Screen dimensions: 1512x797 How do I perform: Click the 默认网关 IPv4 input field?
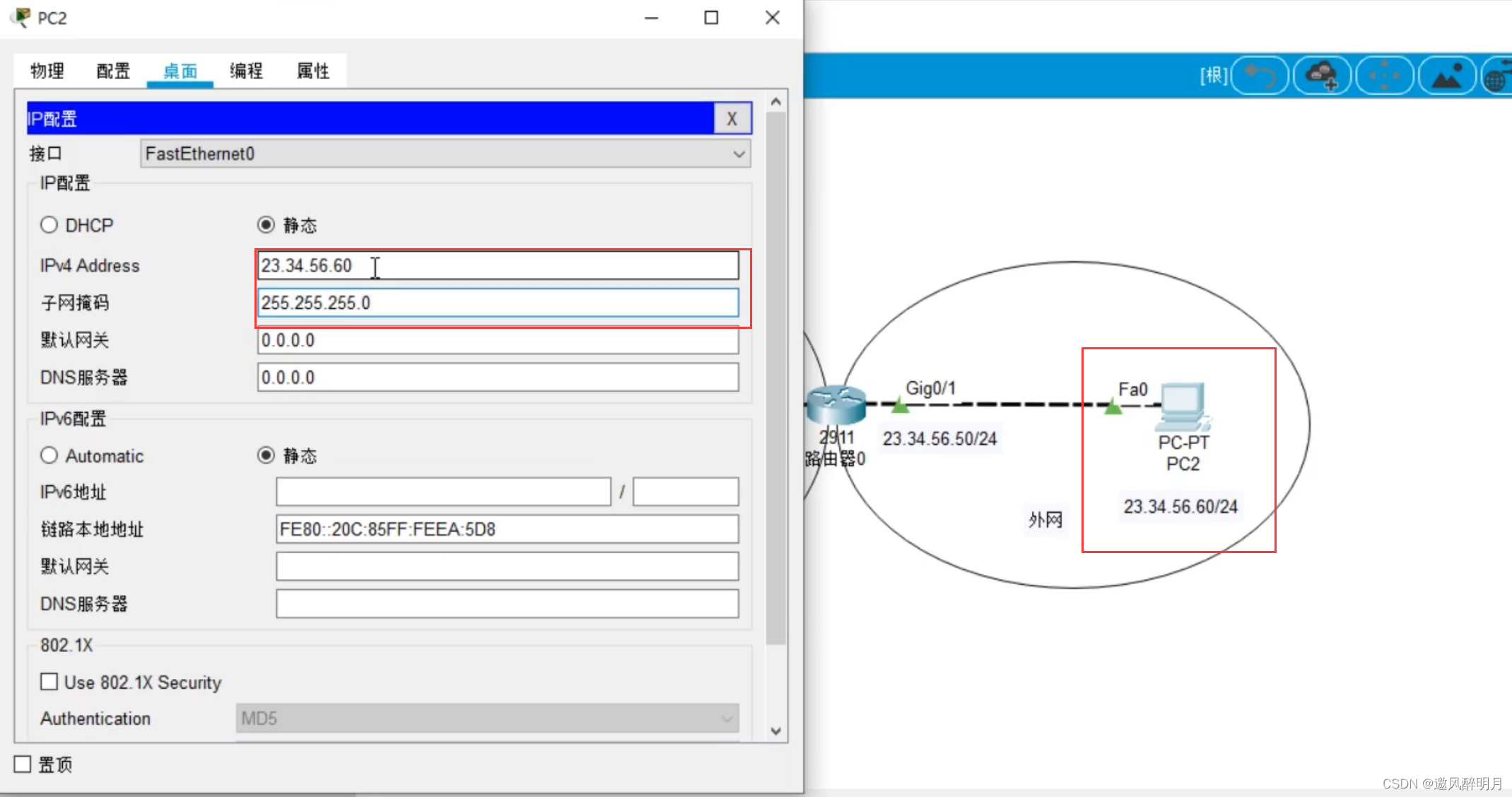pyautogui.click(x=498, y=340)
